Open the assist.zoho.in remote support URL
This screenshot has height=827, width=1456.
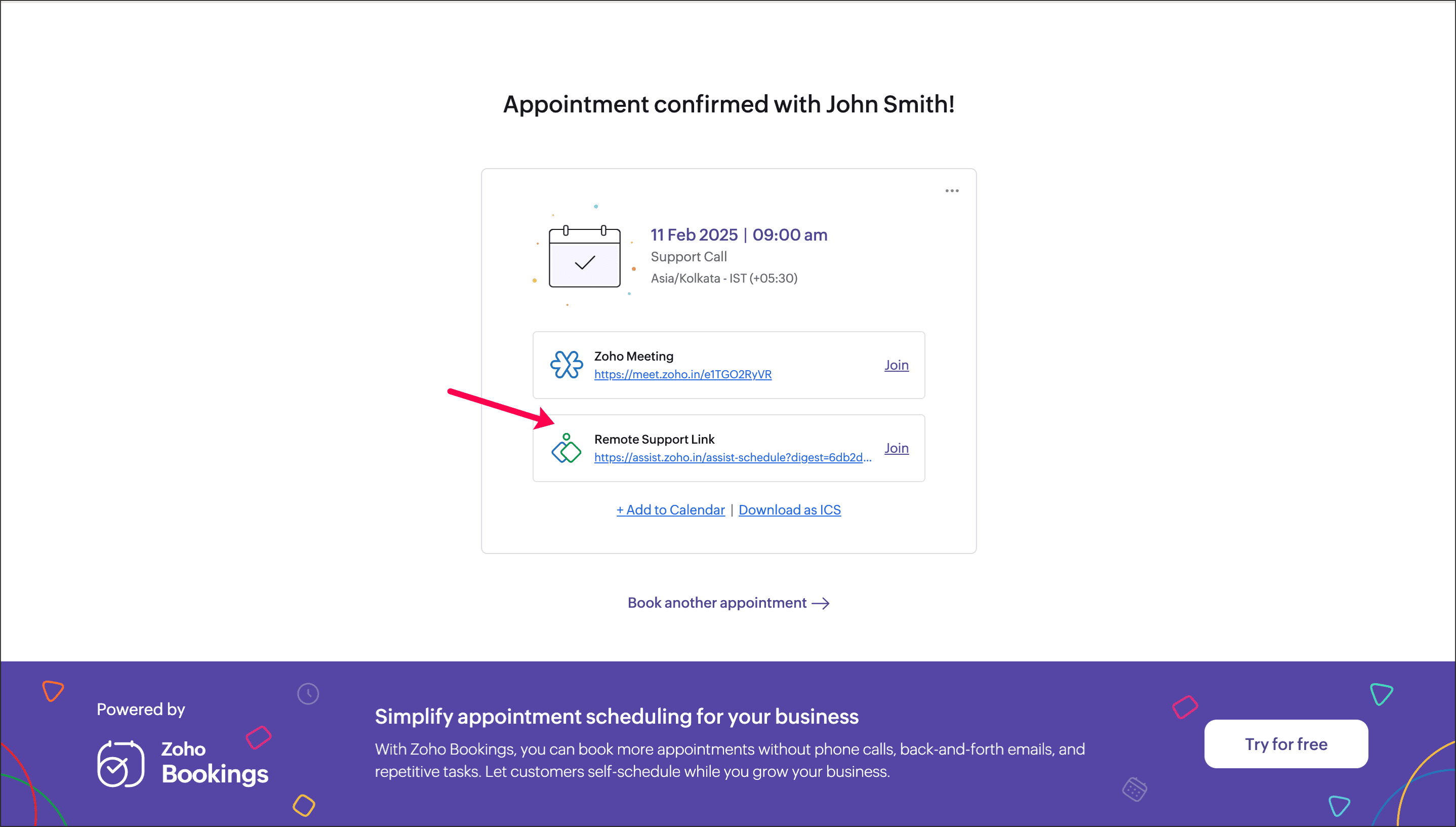[x=732, y=457]
